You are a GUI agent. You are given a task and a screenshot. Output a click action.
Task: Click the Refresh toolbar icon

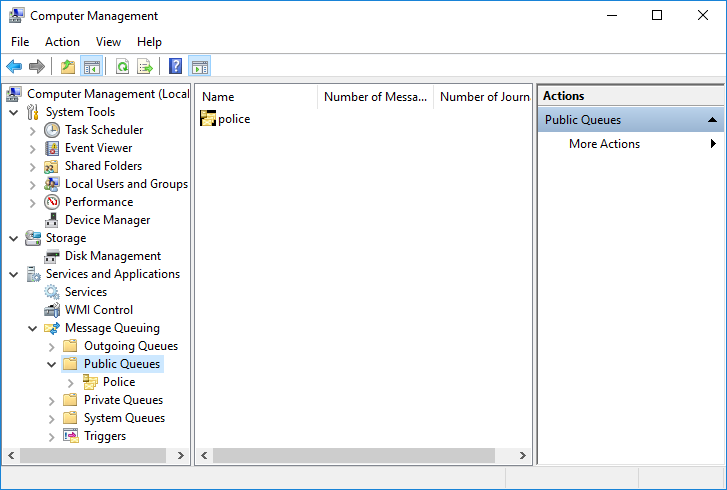122,66
